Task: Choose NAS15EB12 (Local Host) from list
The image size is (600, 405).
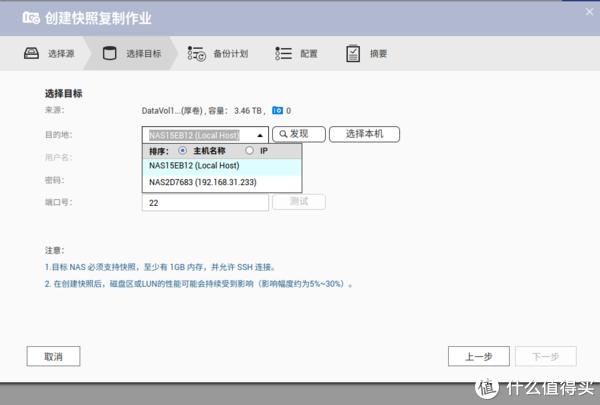Action: (x=222, y=166)
